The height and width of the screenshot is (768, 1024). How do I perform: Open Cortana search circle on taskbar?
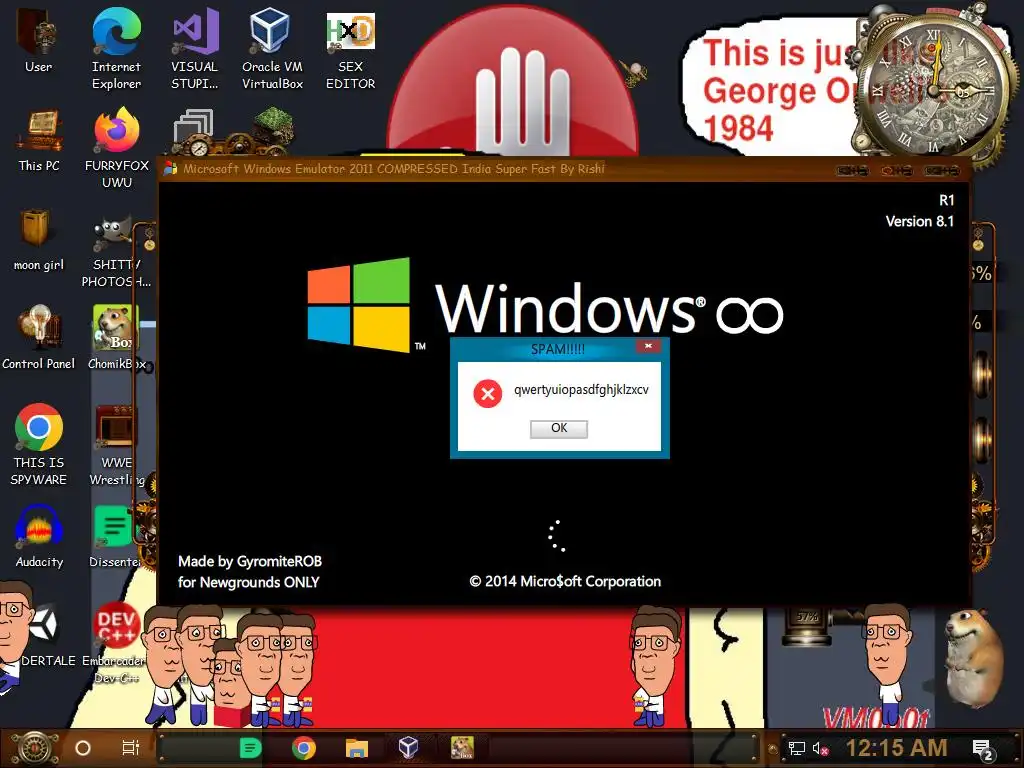click(82, 748)
